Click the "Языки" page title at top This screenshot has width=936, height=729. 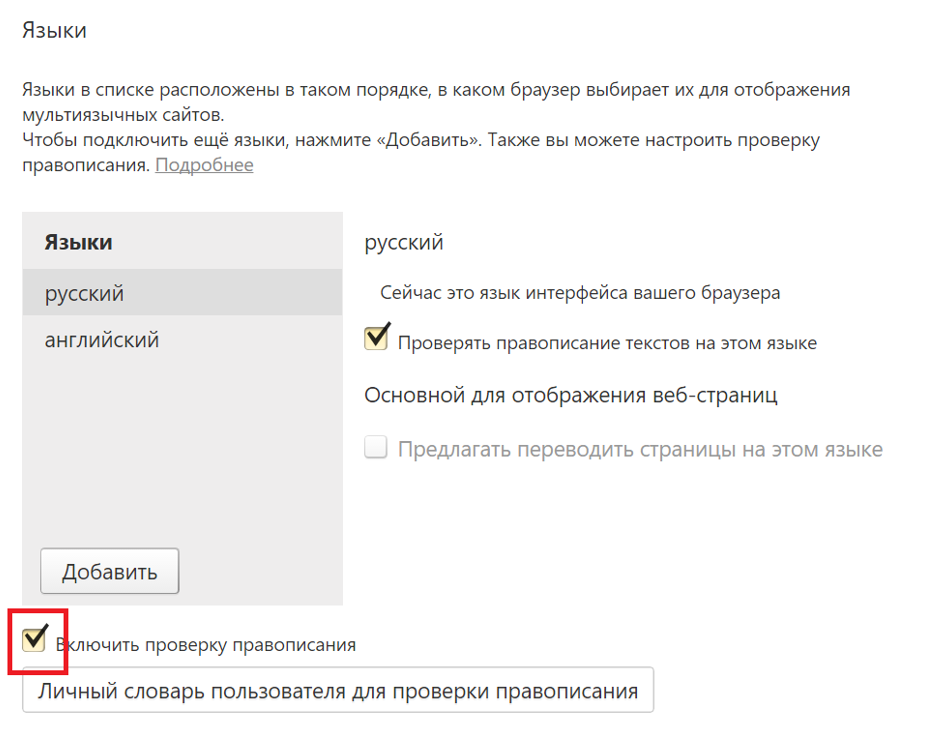54,30
